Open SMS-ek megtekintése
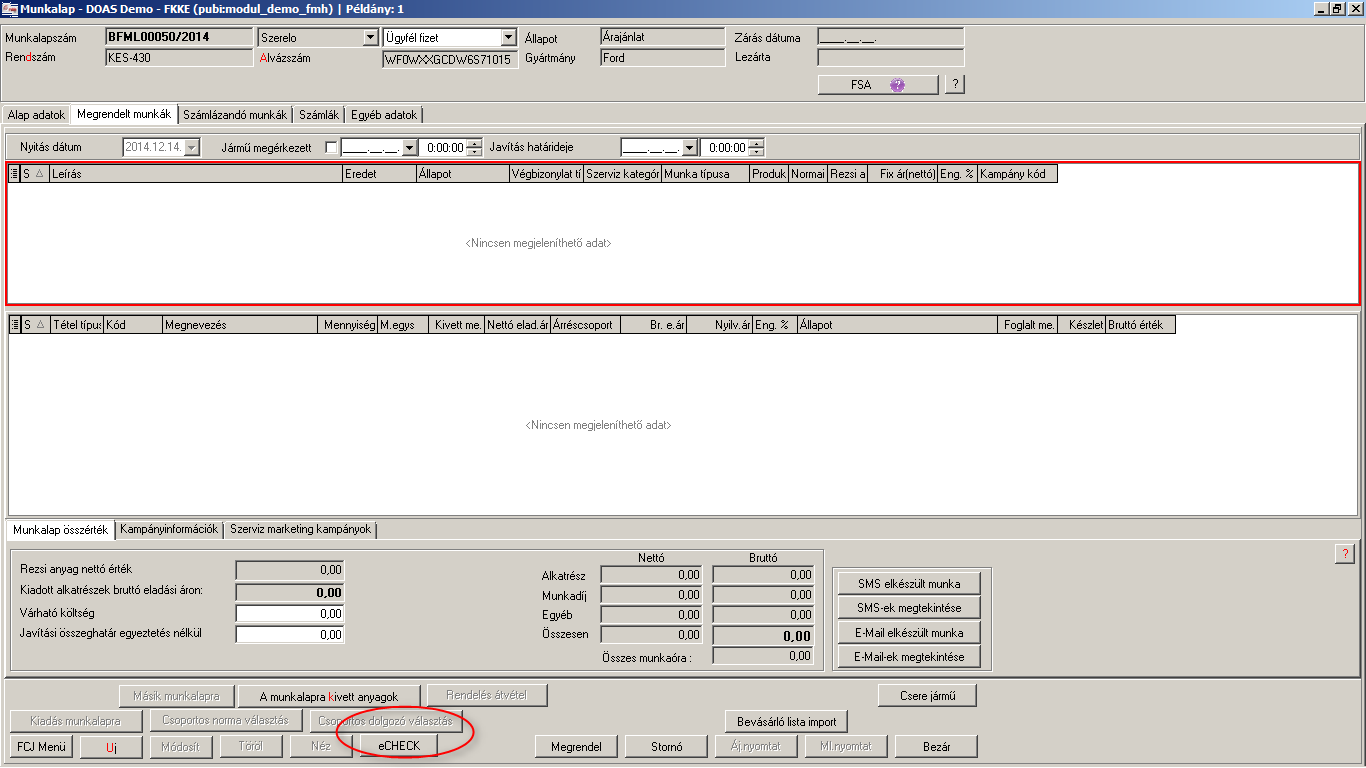Screen dimensions: 1366x768 click(x=909, y=608)
